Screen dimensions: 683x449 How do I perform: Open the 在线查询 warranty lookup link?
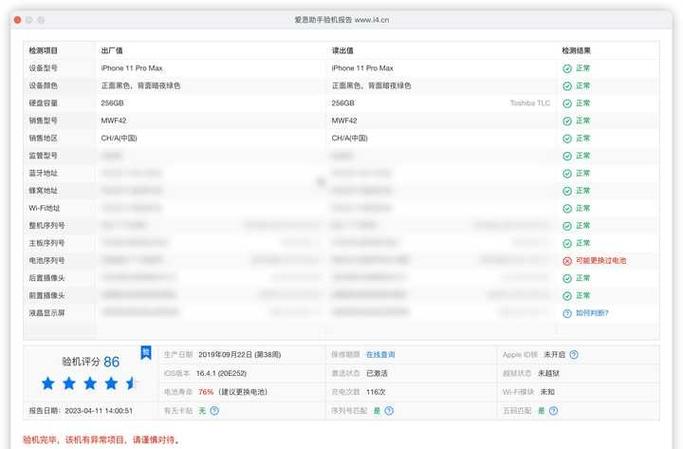coord(380,354)
